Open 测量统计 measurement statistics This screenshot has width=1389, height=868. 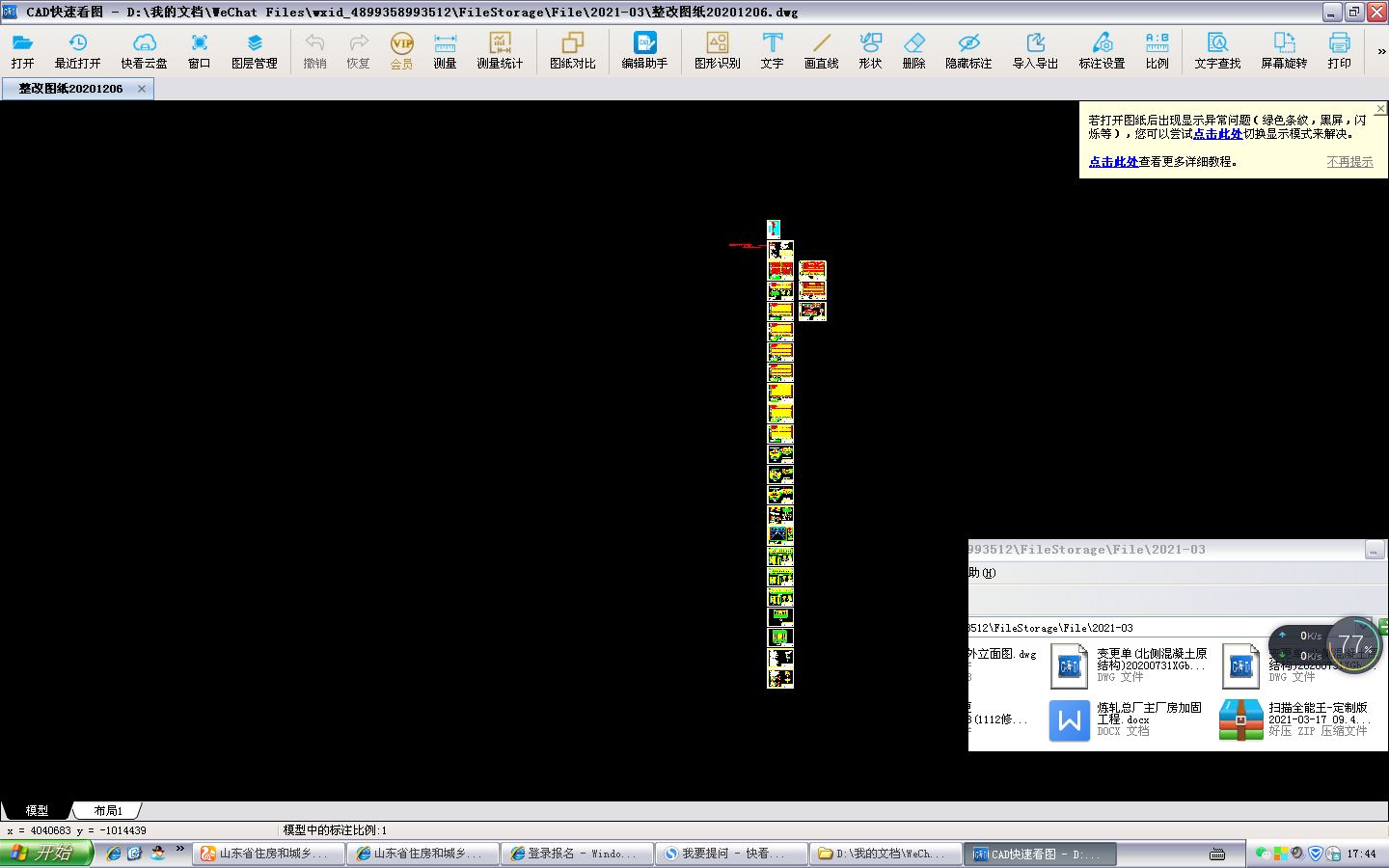[500, 50]
